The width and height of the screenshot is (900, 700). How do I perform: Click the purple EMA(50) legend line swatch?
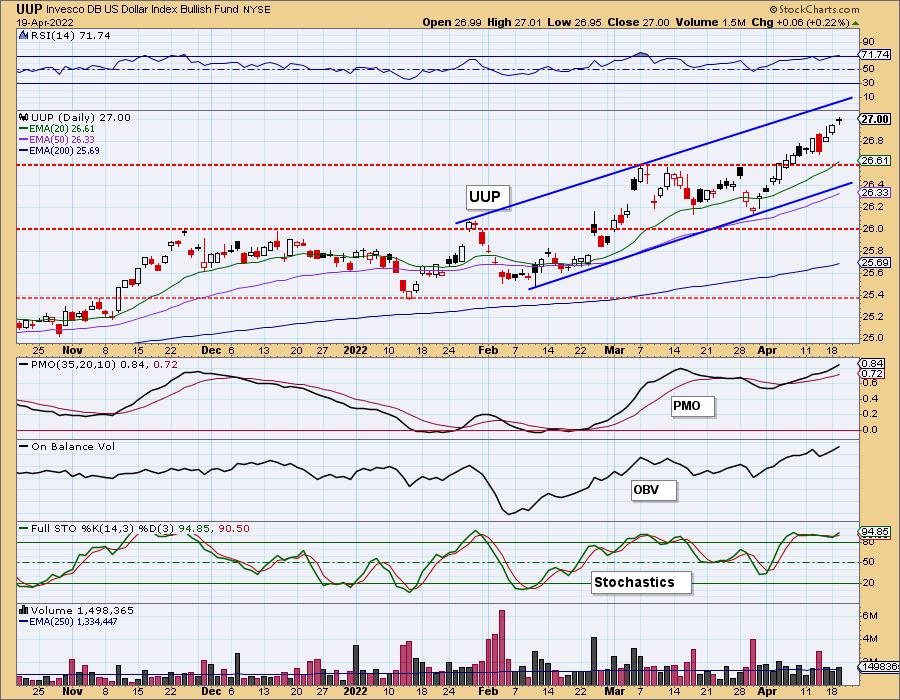24,140
